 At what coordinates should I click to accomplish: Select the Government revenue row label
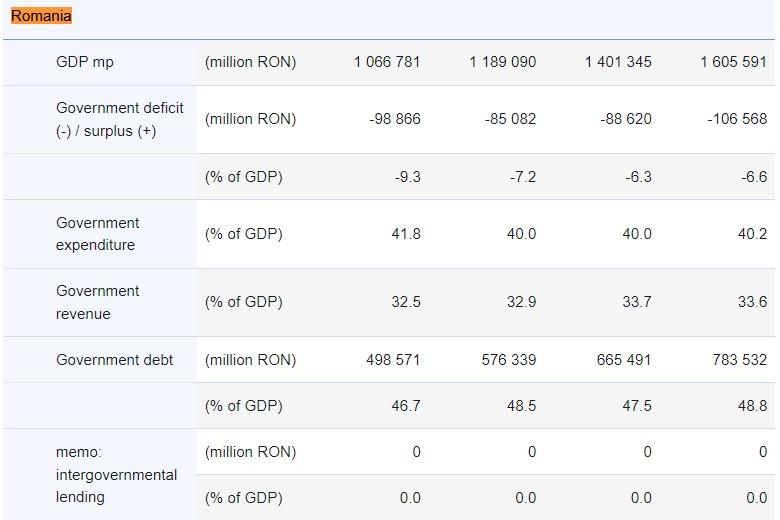(98, 302)
